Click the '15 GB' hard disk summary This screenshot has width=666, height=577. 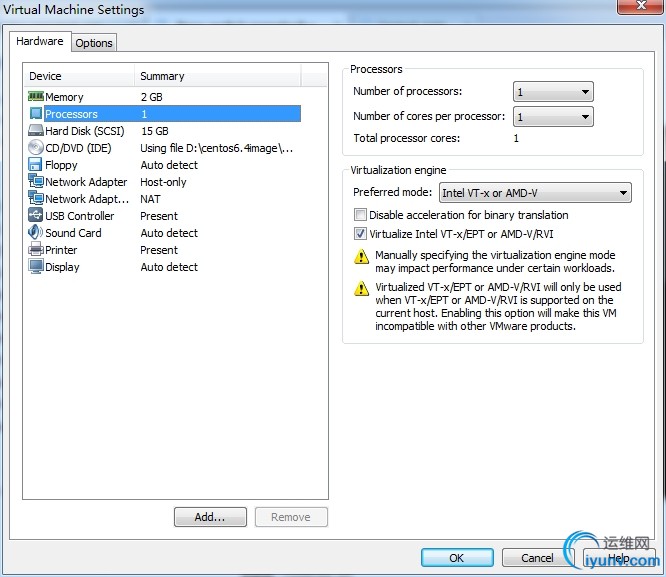click(155, 131)
